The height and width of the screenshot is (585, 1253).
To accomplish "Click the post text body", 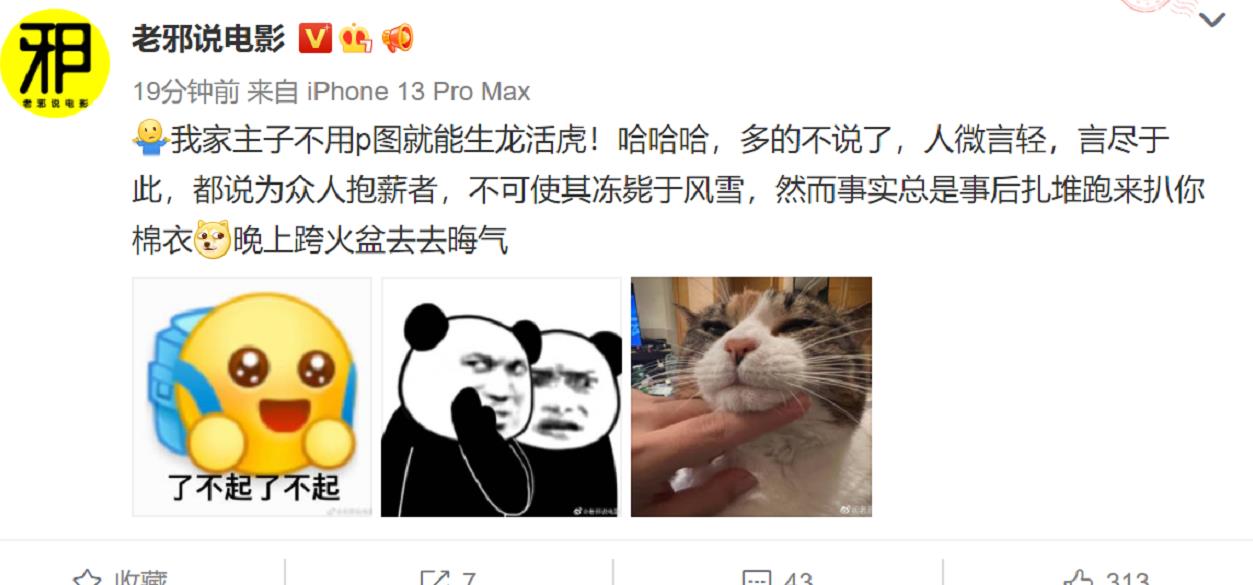I will [668, 189].
